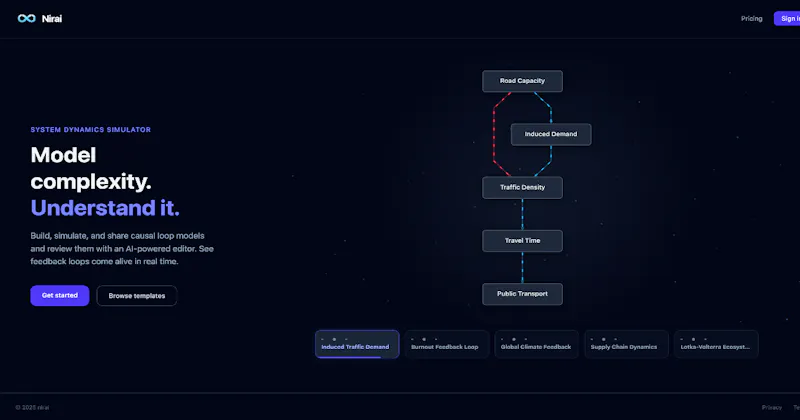
Task: Open the Privacy footer link
Action: [x=771, y=407]
